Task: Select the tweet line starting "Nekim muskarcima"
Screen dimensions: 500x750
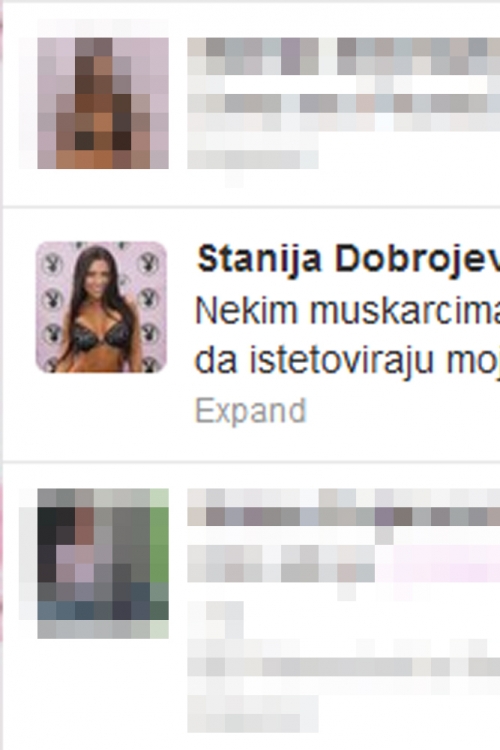Action: 347,310
